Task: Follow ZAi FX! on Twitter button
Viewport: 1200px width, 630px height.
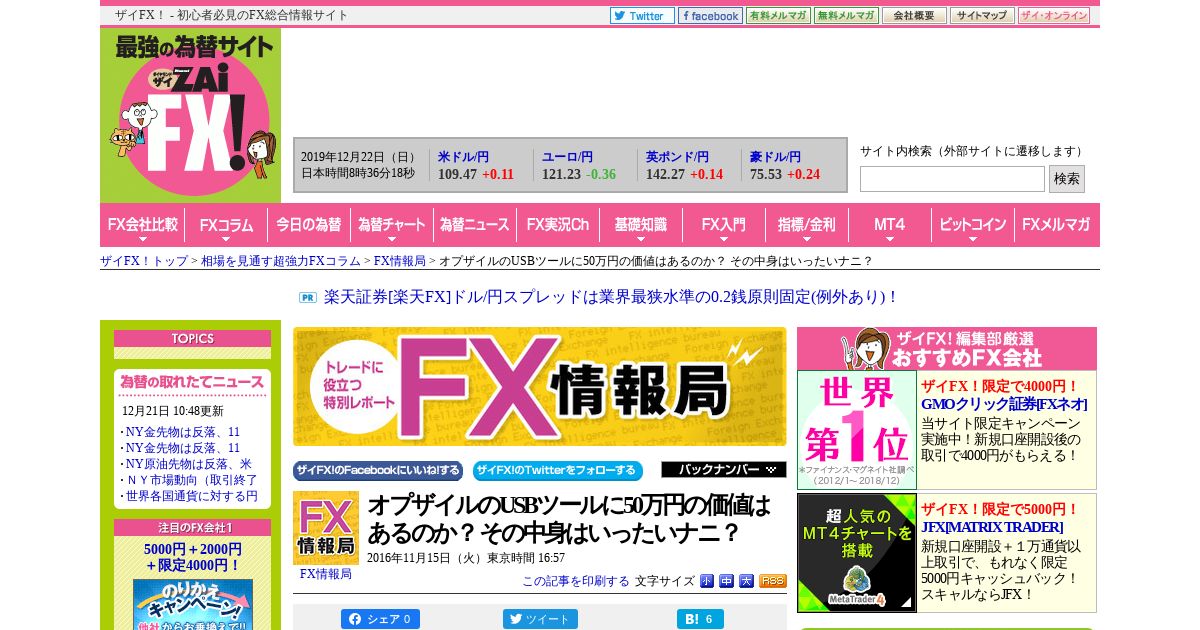Action: pyautogui.click(x=558, y=471)
